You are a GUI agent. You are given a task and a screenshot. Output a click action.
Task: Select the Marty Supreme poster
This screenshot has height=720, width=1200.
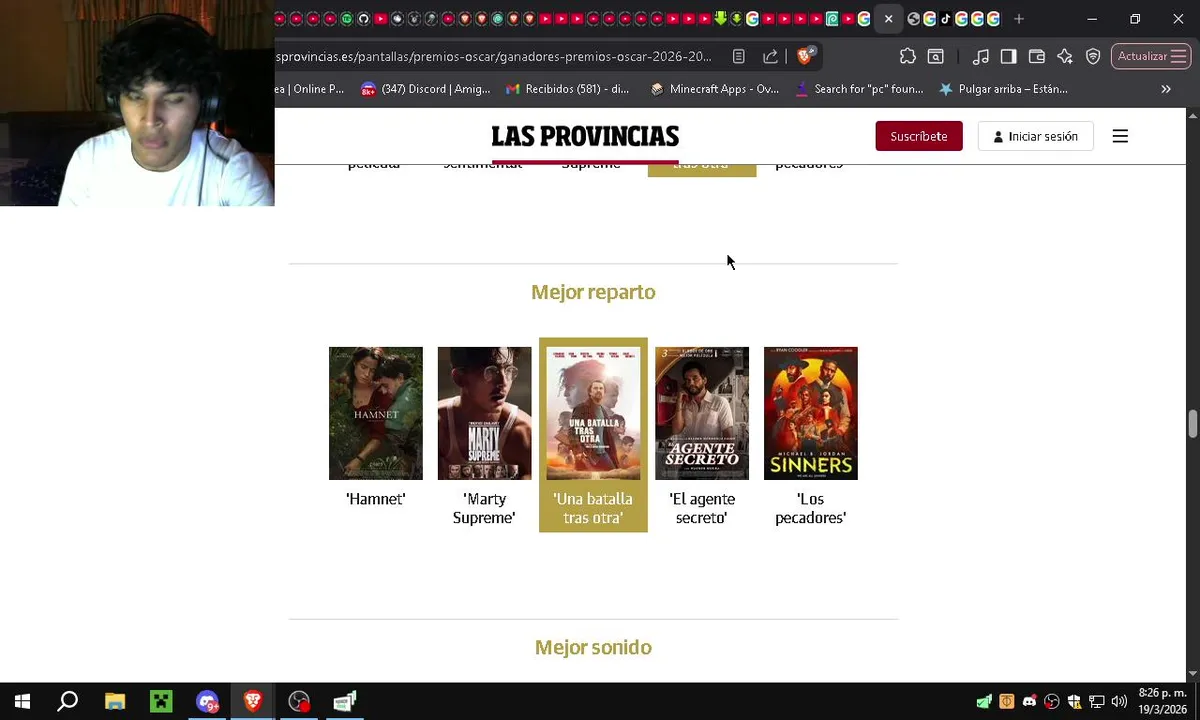click(x=484, y=413)
